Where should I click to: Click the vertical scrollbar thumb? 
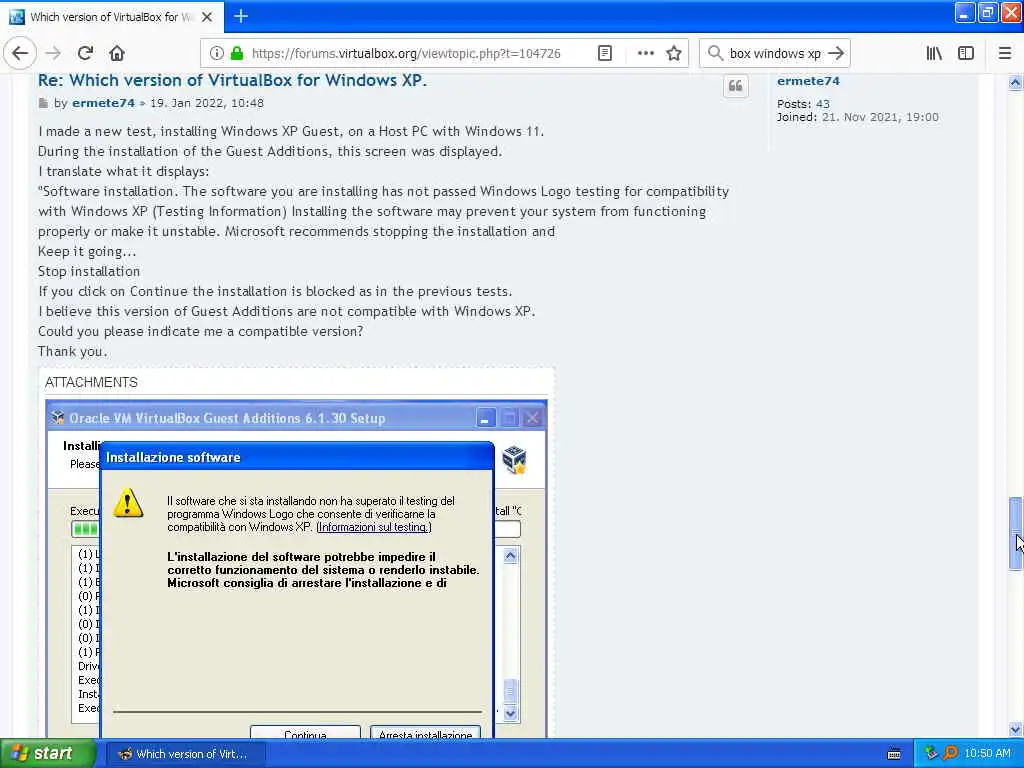(x=1015, y=534)
